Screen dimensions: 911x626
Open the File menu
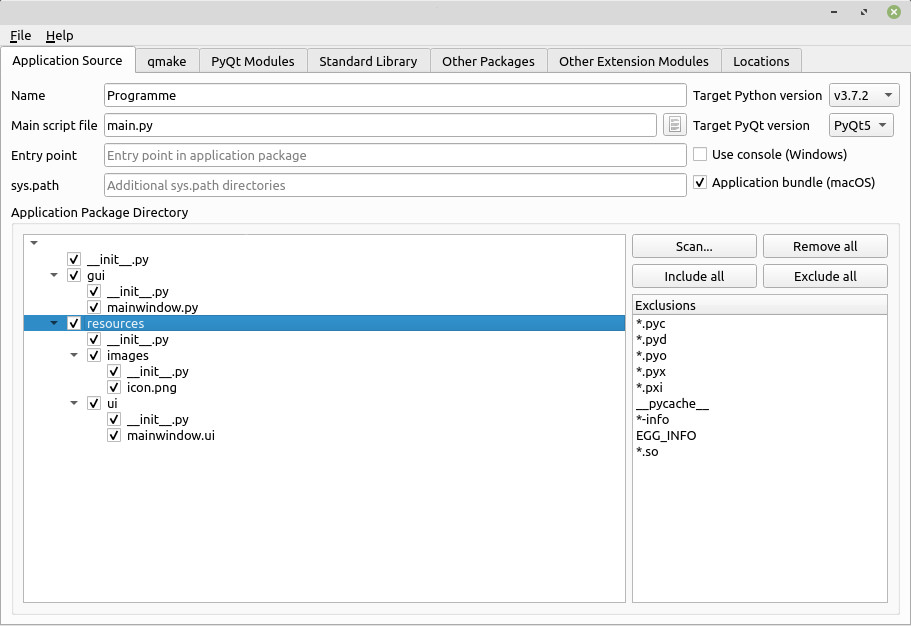tap(20, 35)
